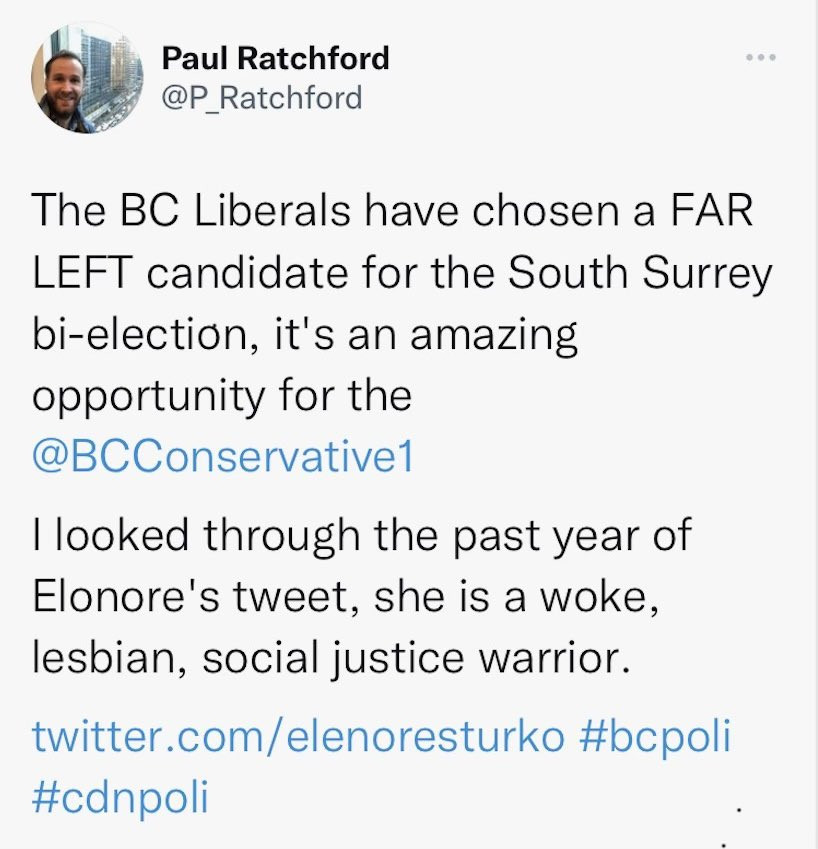Click the paragraph starting 'I looked through'
Viewport: 818px width, 849px height.
pos(360,597)
